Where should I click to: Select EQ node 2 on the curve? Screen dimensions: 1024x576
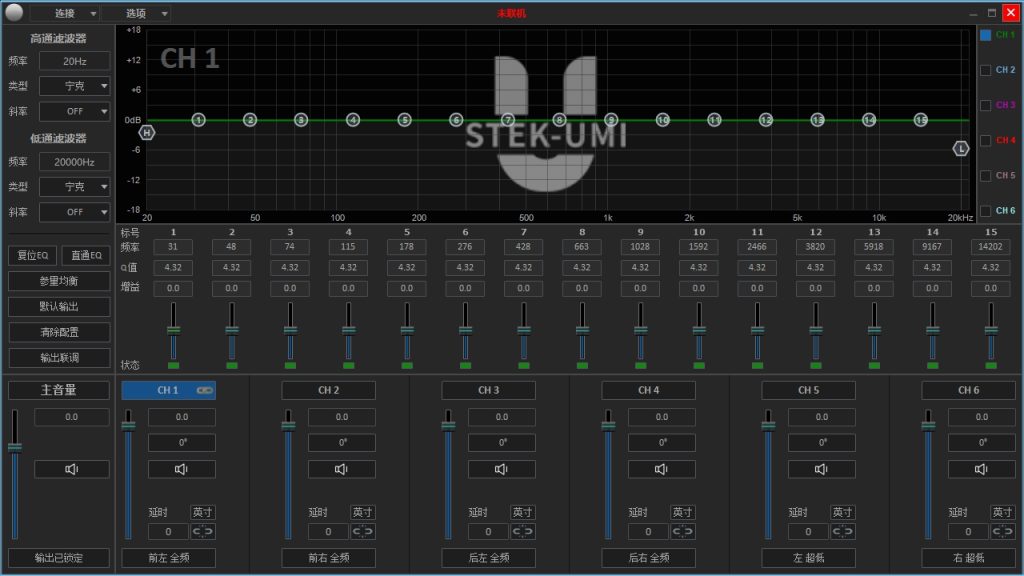click(250, 120)
